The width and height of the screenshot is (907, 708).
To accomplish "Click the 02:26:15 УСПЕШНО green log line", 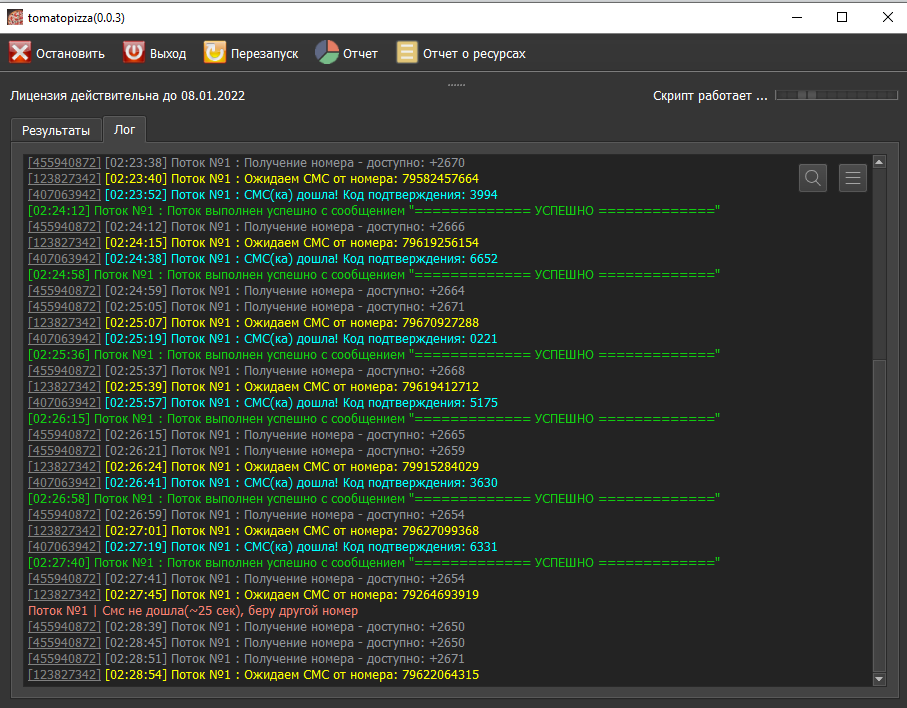I will [374, 419].
